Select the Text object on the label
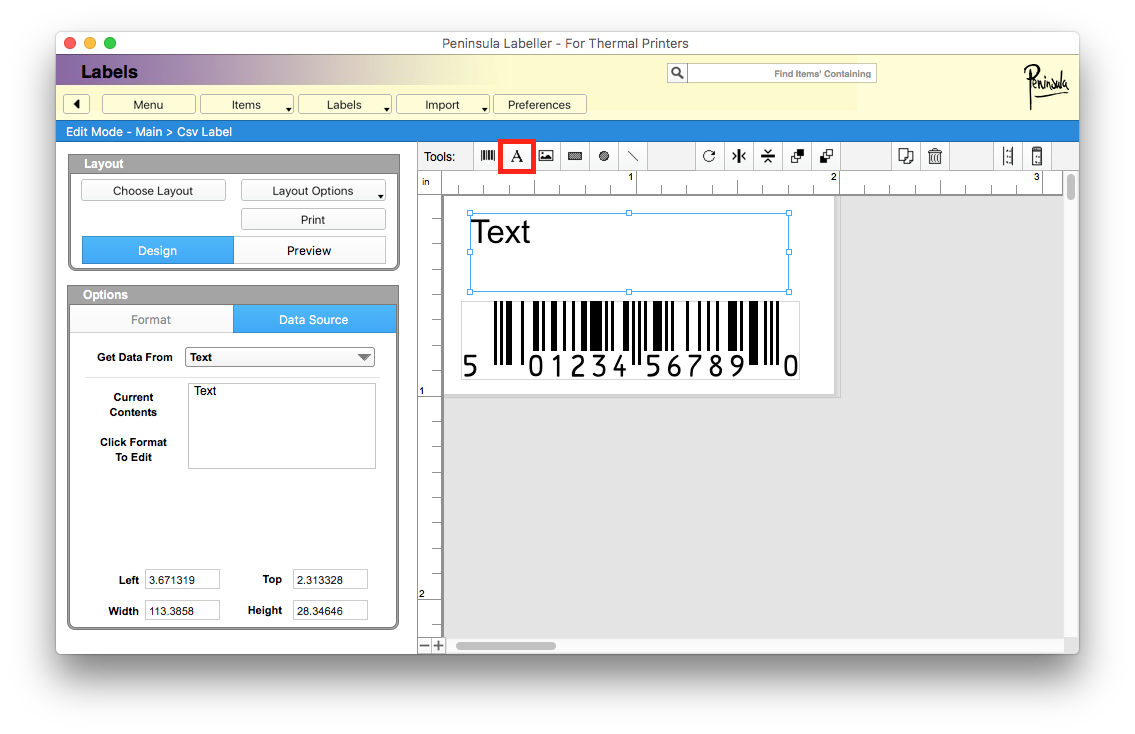Viewport: 1135px width, 734px height. (630, 253)
